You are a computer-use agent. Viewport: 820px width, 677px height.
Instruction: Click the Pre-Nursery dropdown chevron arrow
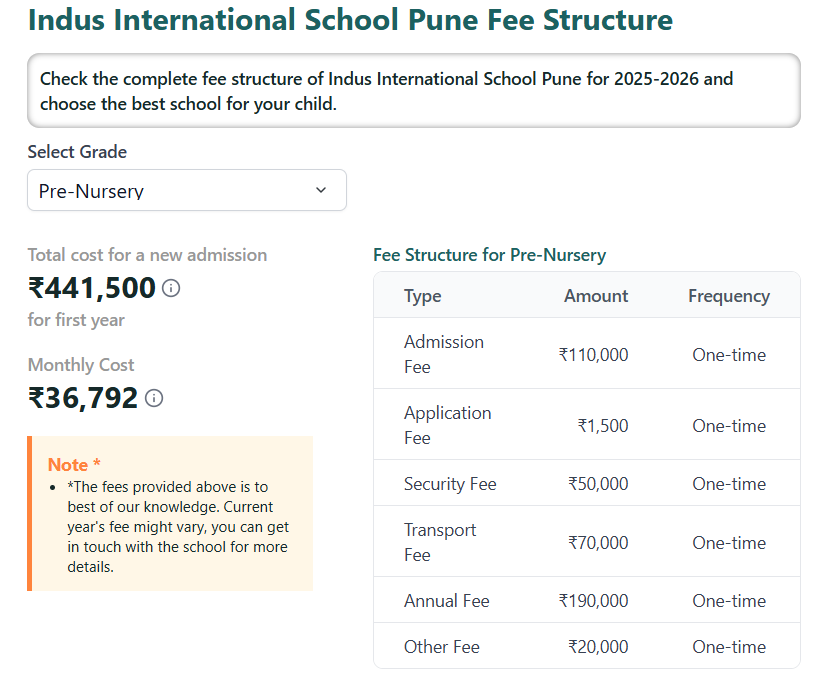click(321, 190)
